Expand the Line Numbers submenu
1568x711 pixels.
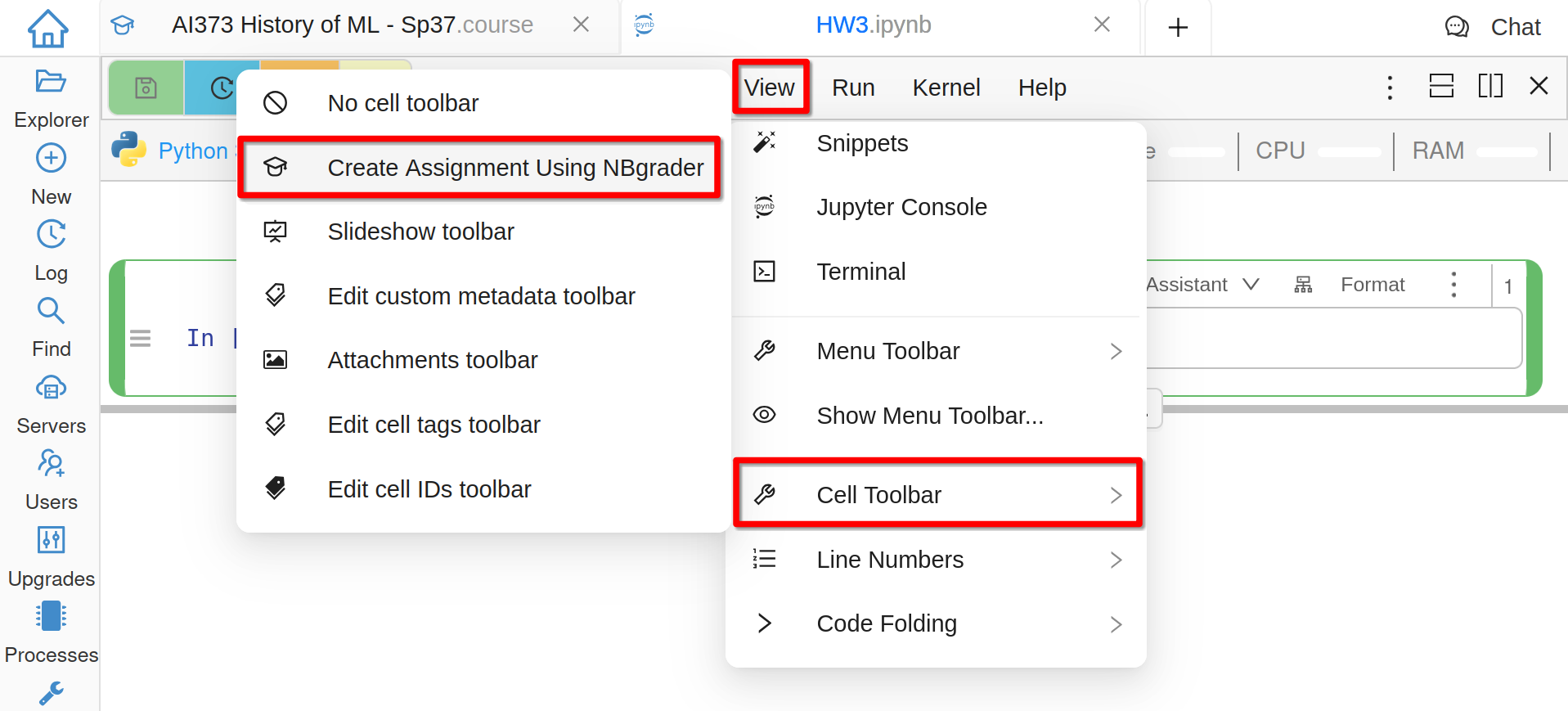pos(937,560)
